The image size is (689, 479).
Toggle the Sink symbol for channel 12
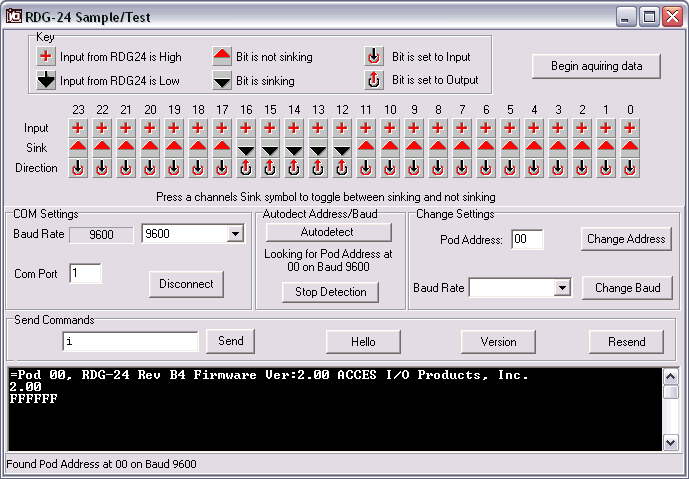point(342,148)
